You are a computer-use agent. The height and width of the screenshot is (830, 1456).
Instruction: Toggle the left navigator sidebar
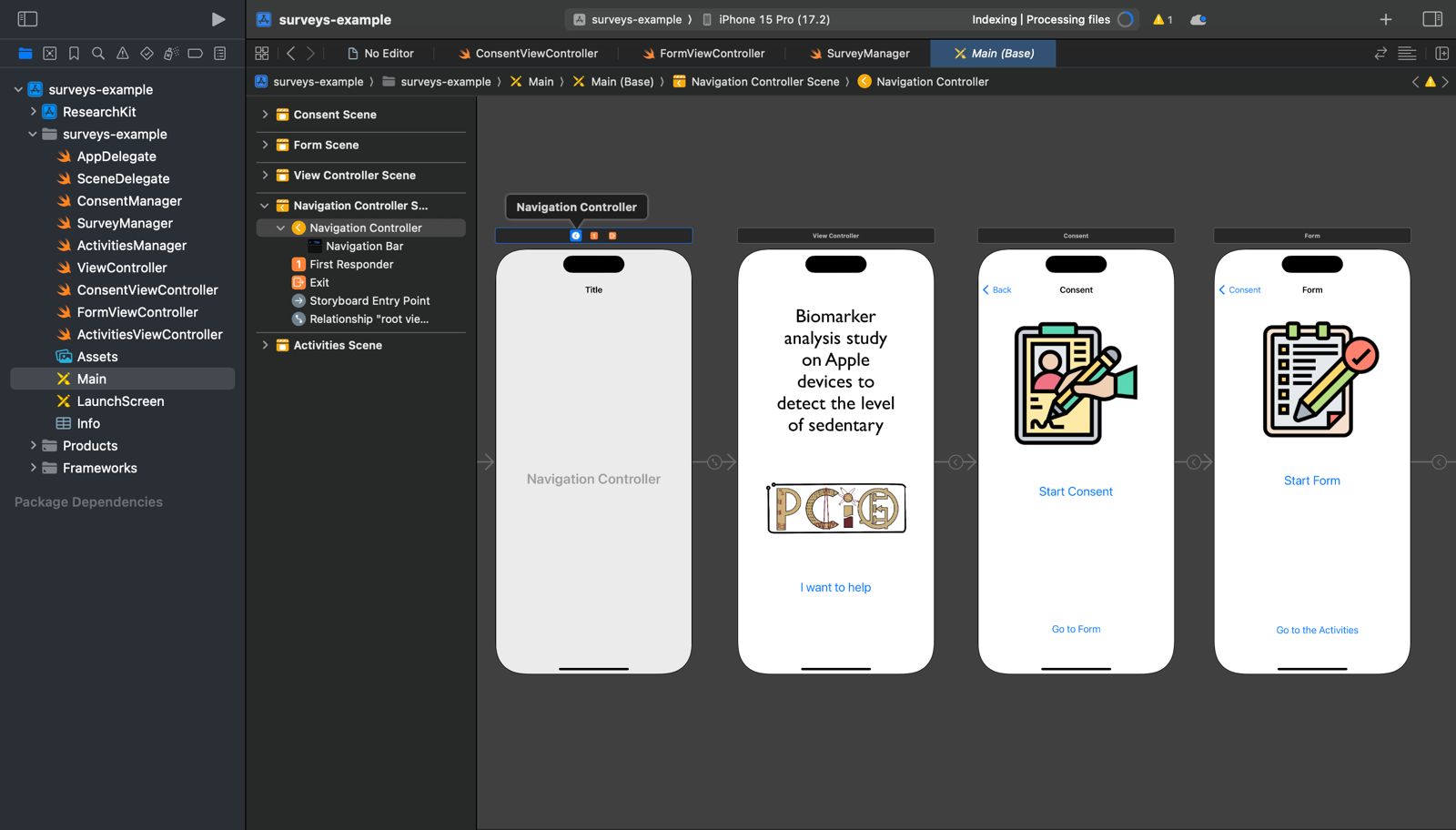27,19
